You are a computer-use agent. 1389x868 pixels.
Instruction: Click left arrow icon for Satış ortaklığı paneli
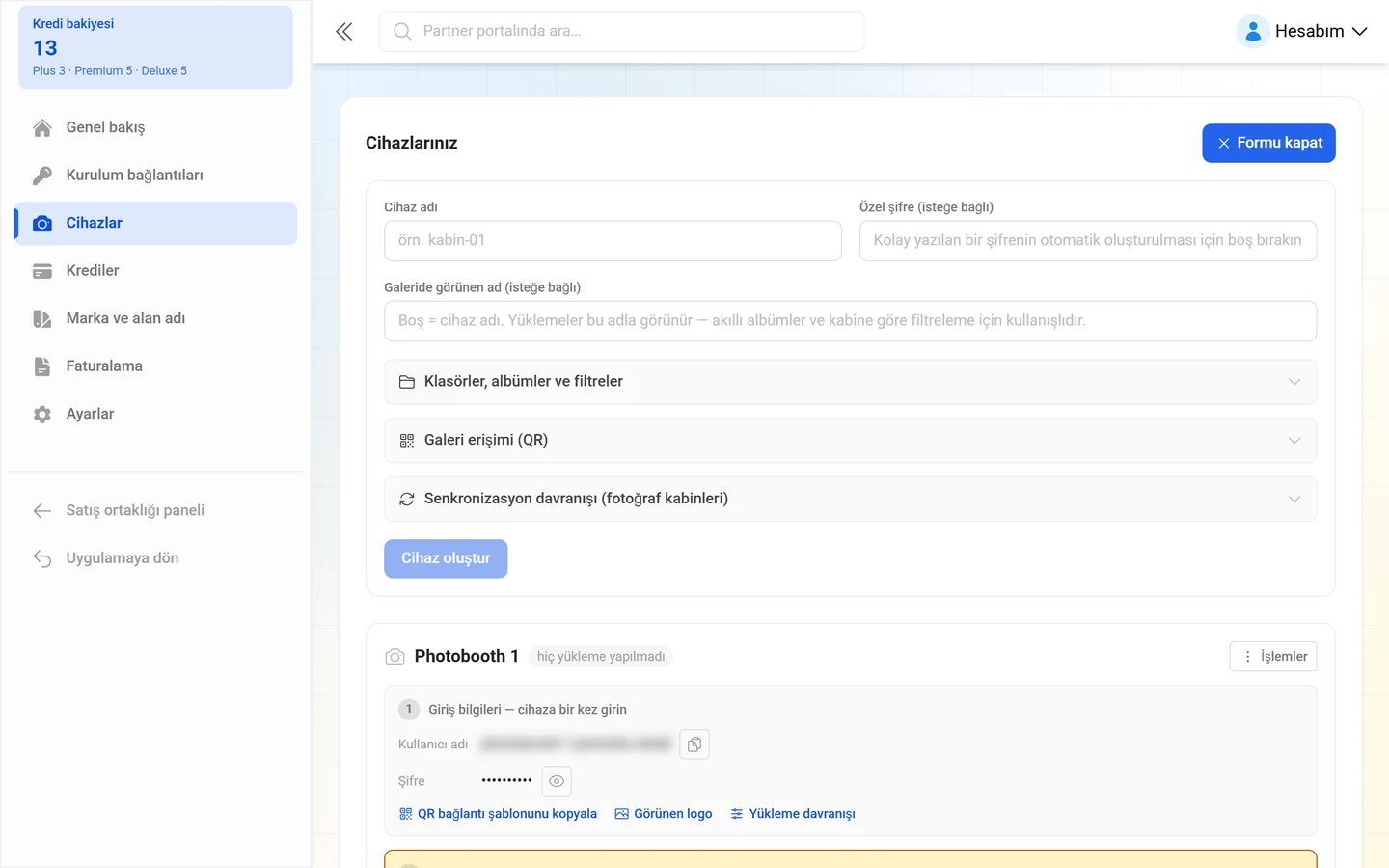42,511
